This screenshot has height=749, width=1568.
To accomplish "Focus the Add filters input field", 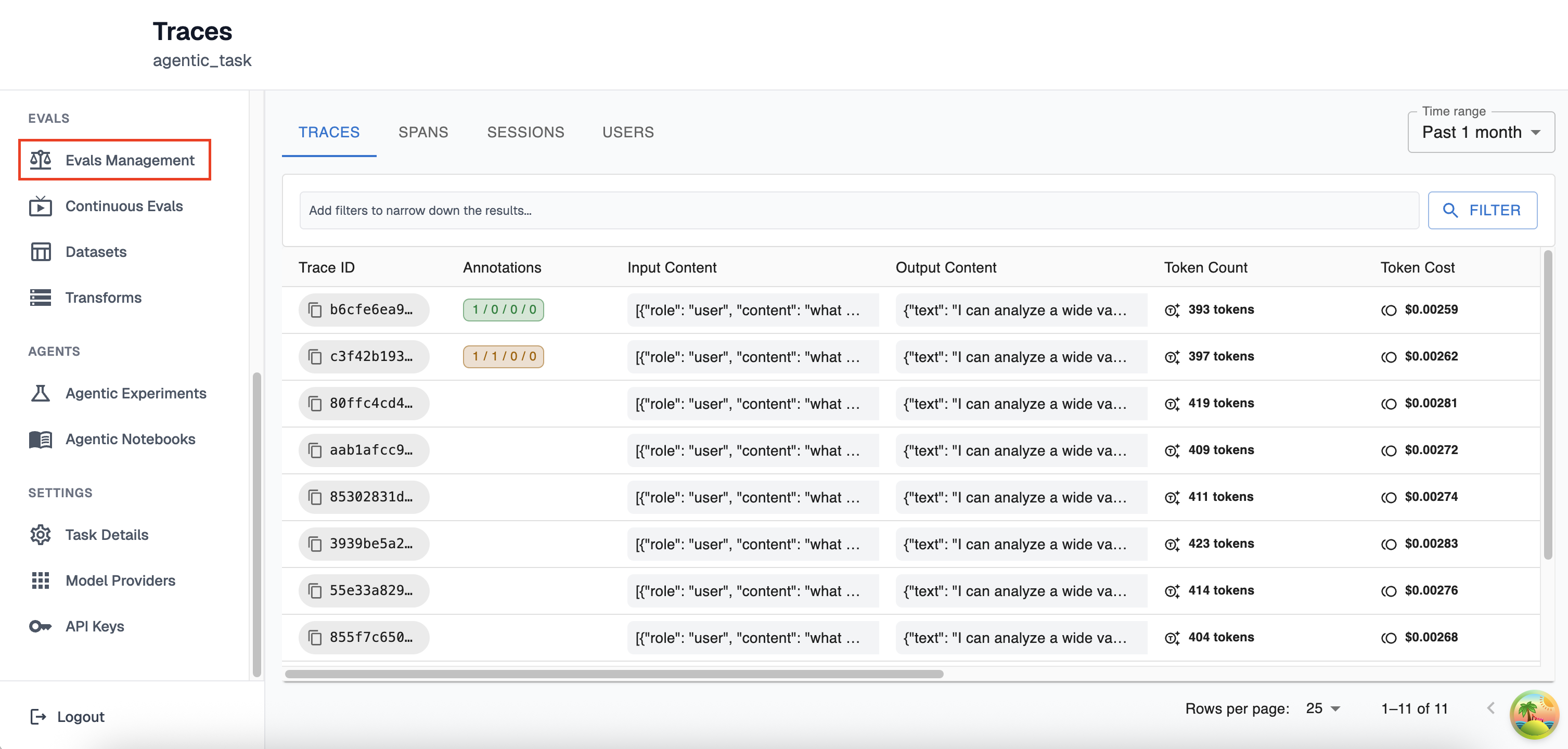I will [858, 211].
